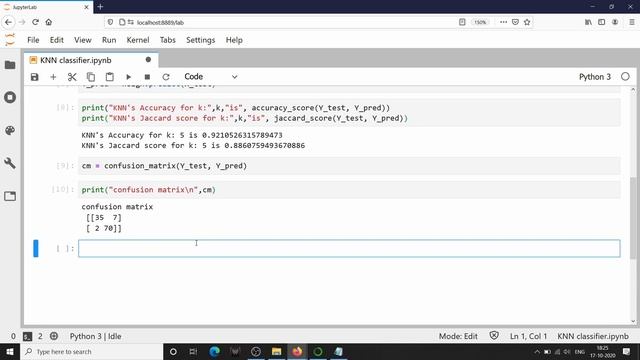Open the Settings menu
The height and width of the screenshot is (360, 640).
[x=200, y=40]
